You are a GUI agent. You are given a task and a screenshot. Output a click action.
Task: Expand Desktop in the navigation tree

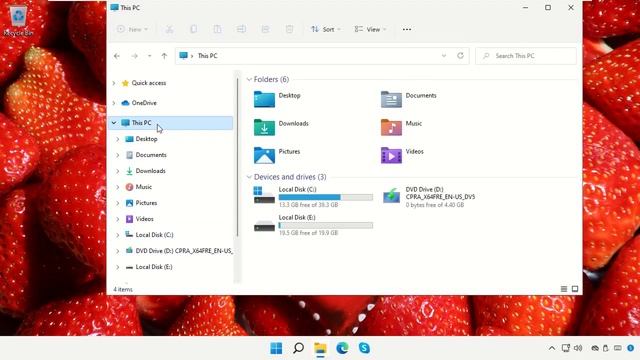coord(118,139)
